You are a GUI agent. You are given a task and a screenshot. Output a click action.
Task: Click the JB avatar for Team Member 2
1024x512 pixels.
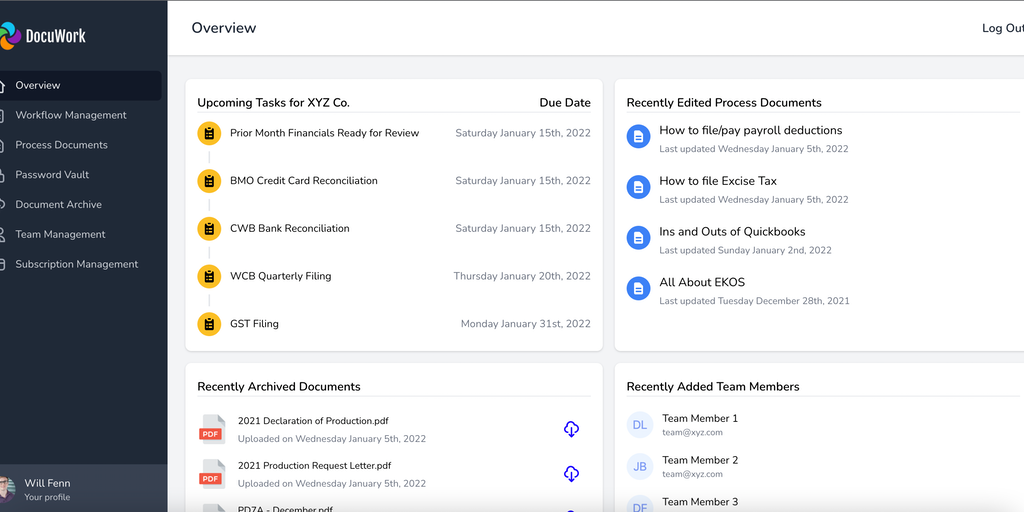coord(640,466)
